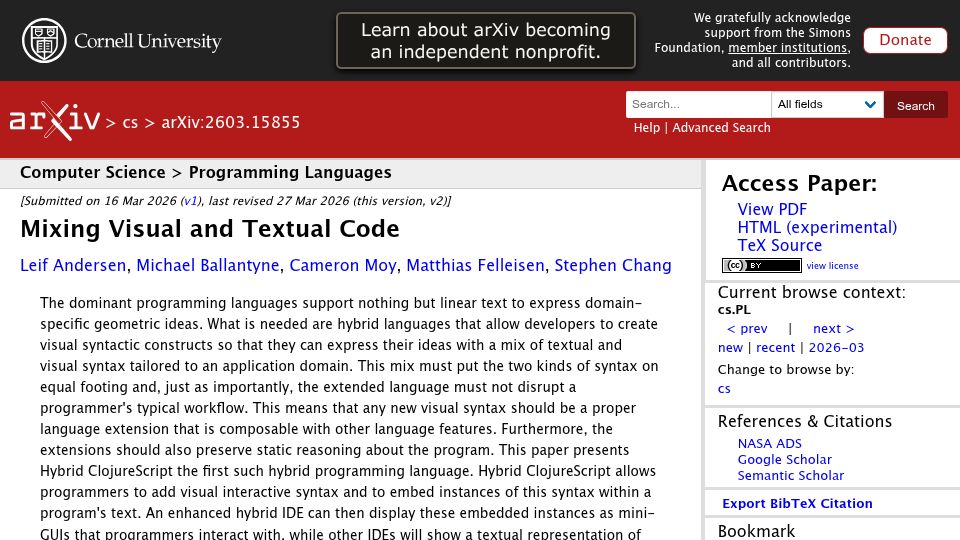Open the 2026-03 listings link
This screenshot has width=960, height=540.
point(836,348)
